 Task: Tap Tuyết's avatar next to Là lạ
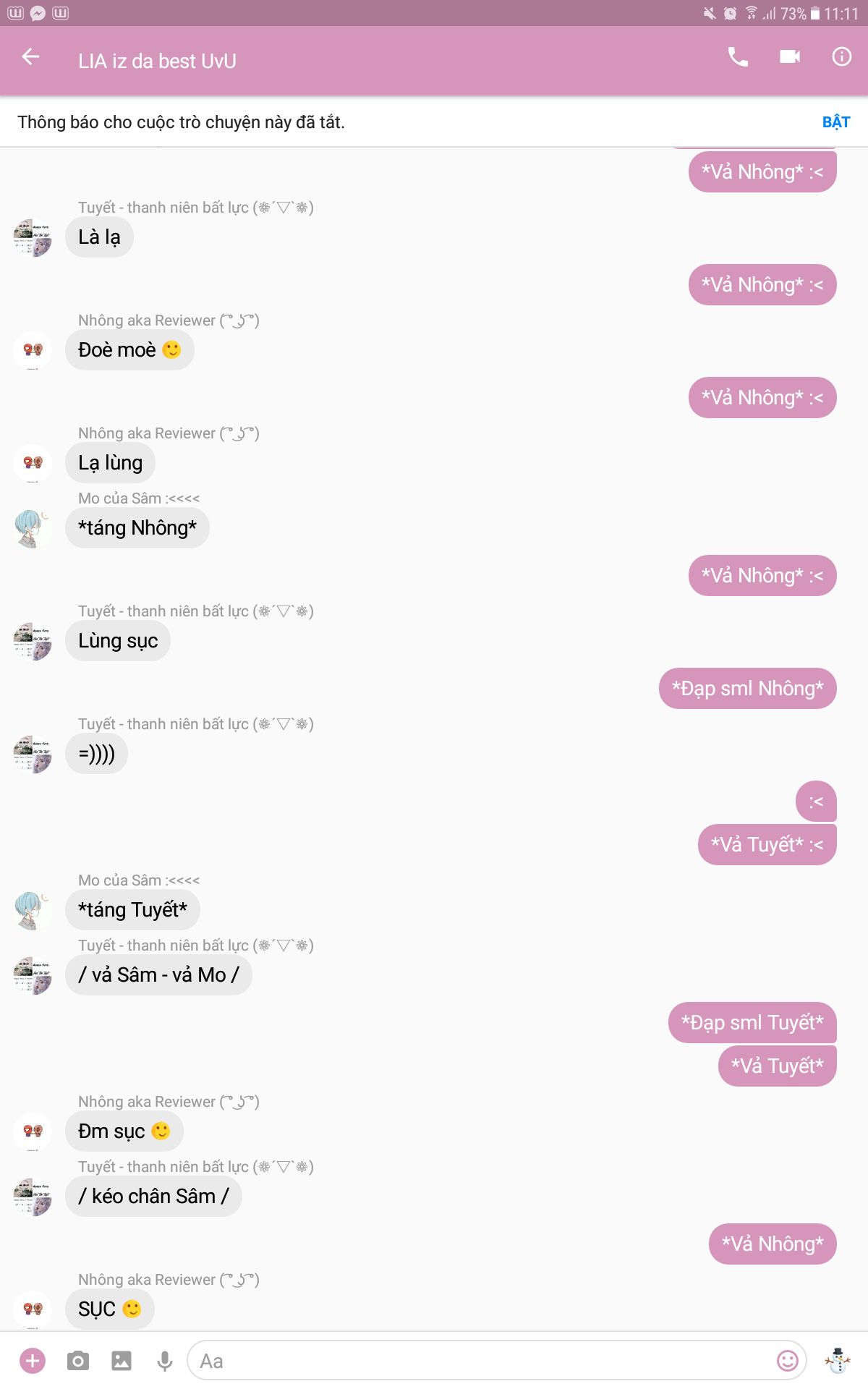tap(33, 238)
